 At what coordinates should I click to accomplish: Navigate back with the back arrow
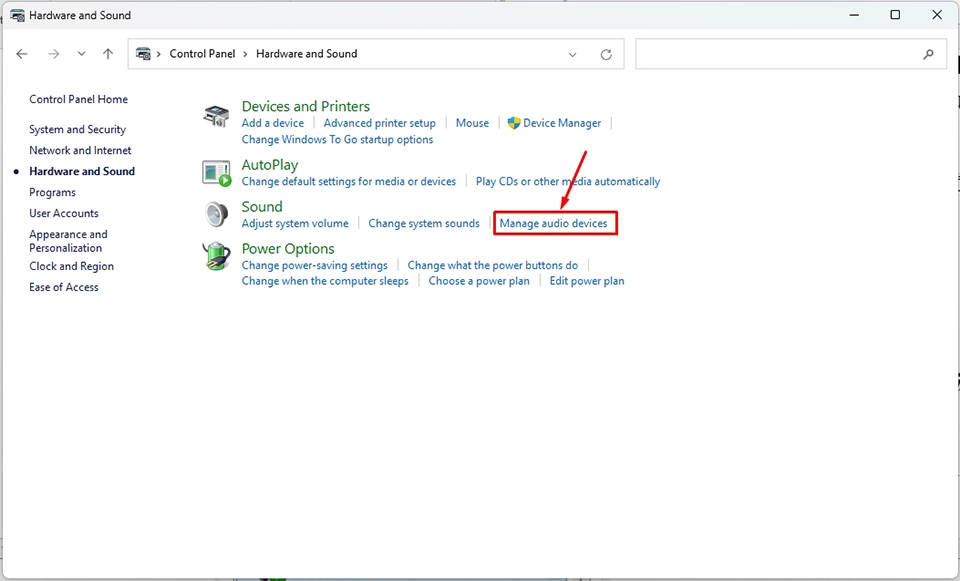click(x=22, y=53)
